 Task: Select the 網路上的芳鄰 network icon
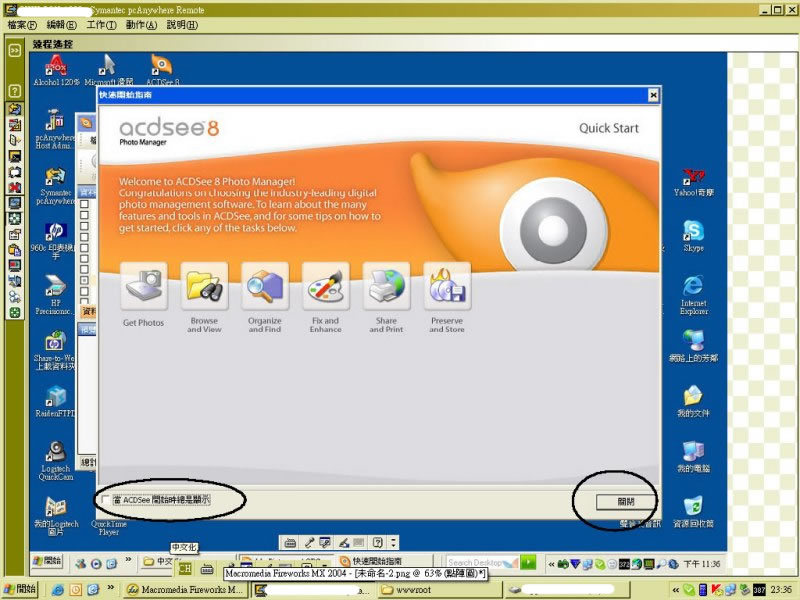click(x=693, y=346)
